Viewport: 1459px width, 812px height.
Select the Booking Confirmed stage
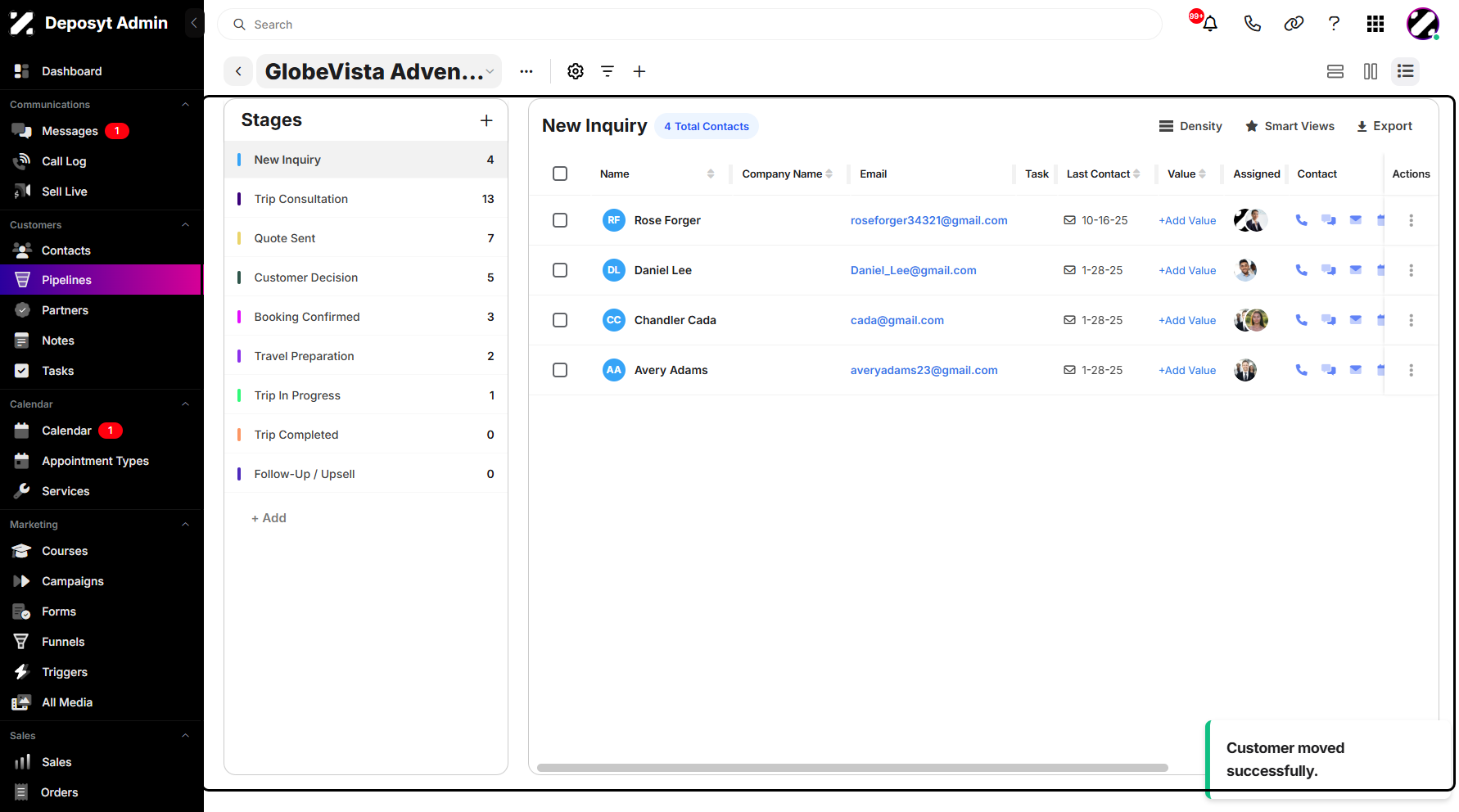coord(366,317)
